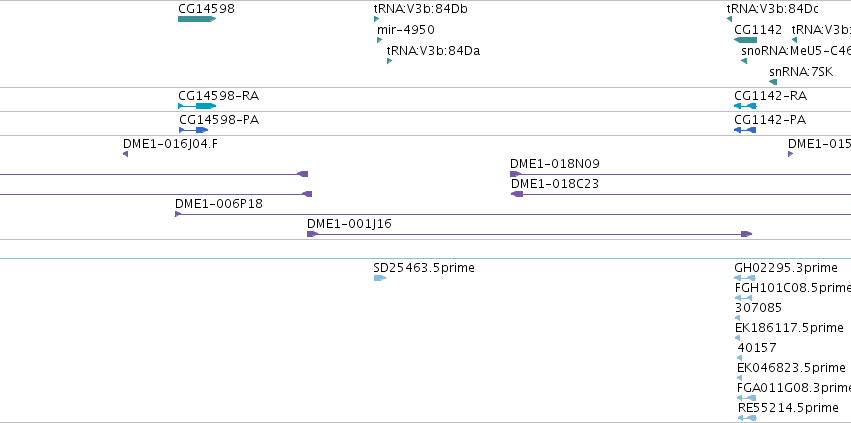
Task: Click the RE55214.5prime label
Action: [x=788, y=408]
